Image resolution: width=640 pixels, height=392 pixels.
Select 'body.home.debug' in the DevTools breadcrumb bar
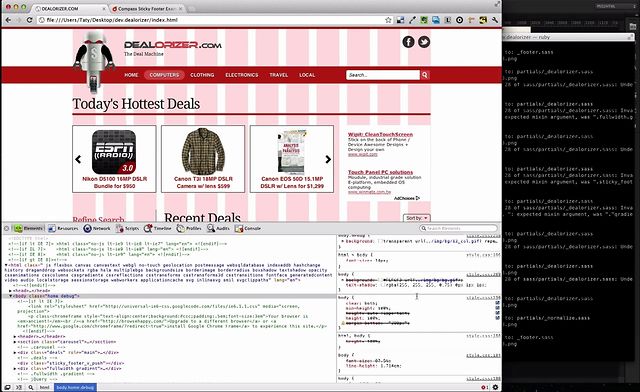75,387
